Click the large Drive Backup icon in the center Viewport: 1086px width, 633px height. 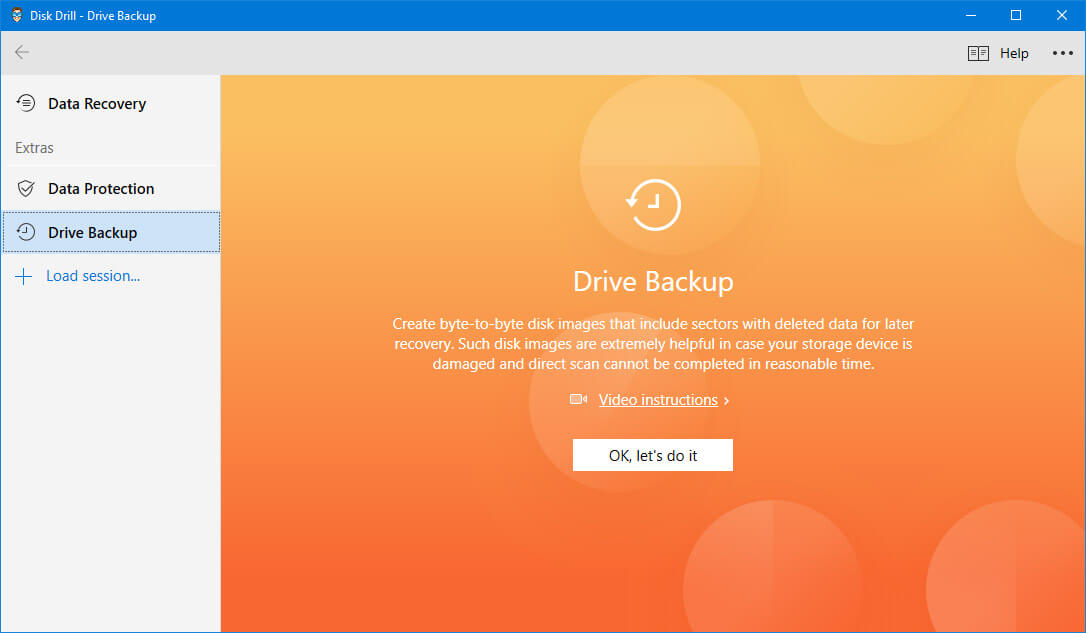click(x=653, y=205)
